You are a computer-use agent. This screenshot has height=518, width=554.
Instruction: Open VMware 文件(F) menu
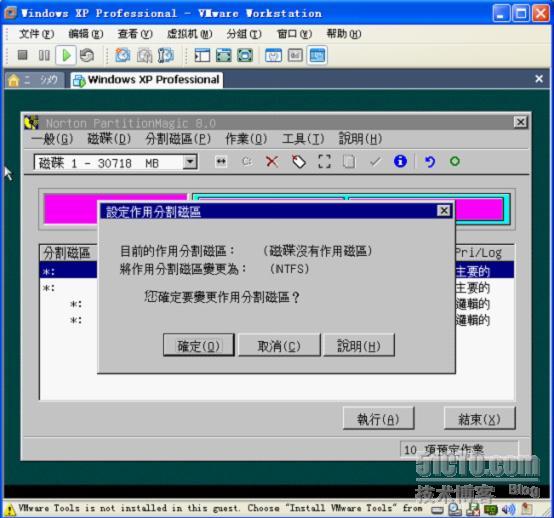pos(37,34)
